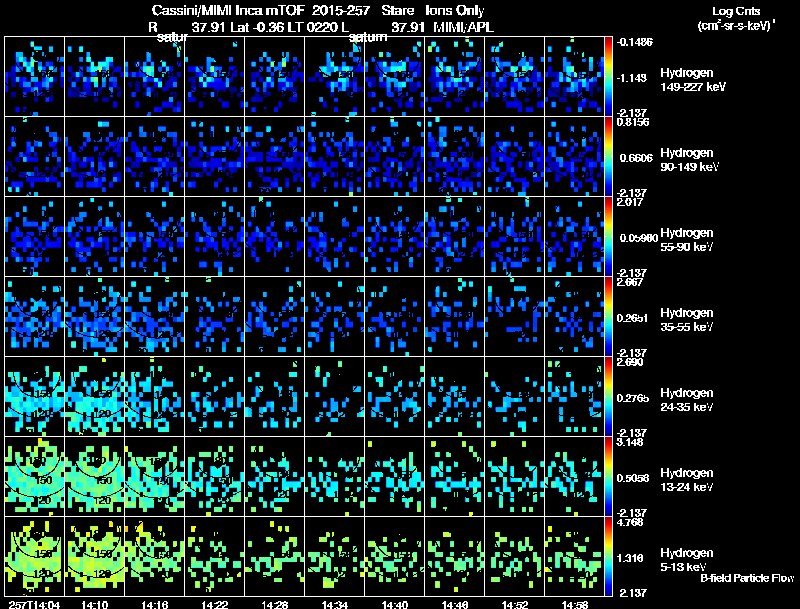This screenshot has height=609, width=800.
Task: Click the Hydrogen 5-13 keV color bar
Action: coord(610,555)
